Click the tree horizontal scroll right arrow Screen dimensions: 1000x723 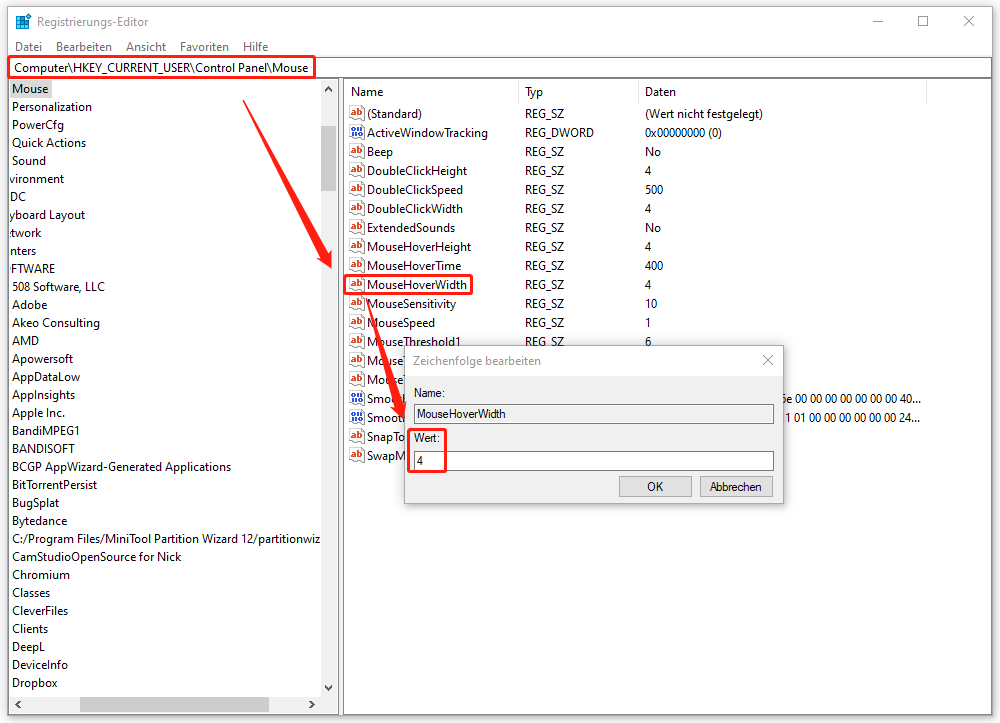pyautogui.click(x=312, y=705)
